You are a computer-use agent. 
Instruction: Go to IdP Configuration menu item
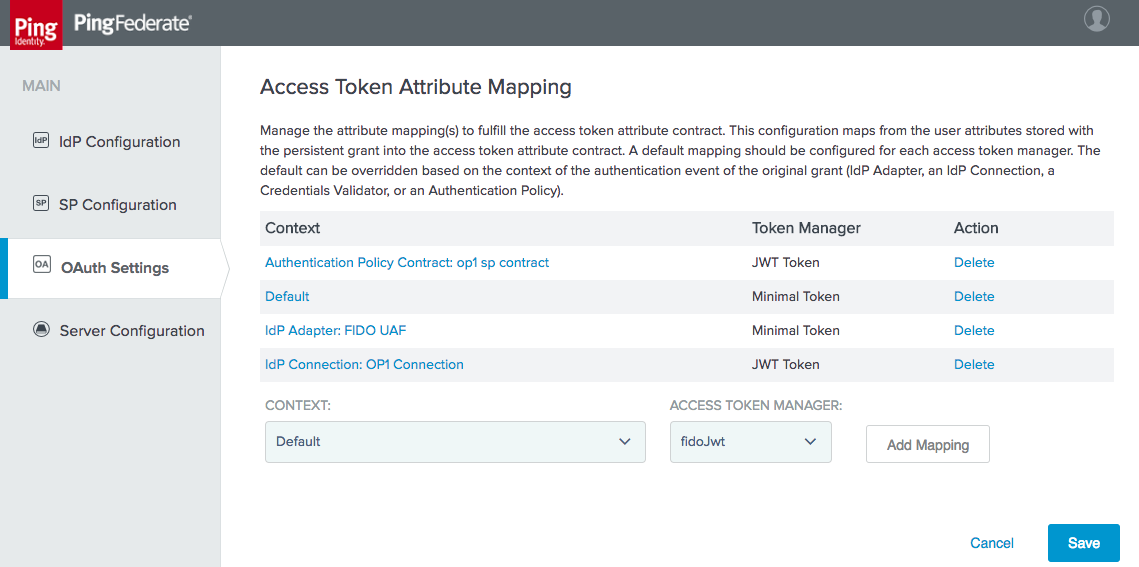[120, 142]
